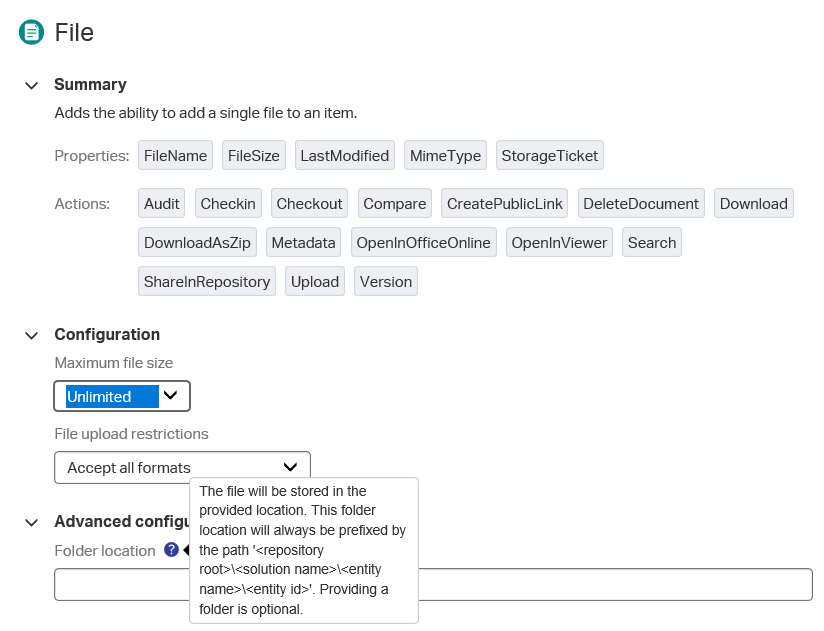Click the Audit action tag

tap(162, 203)
